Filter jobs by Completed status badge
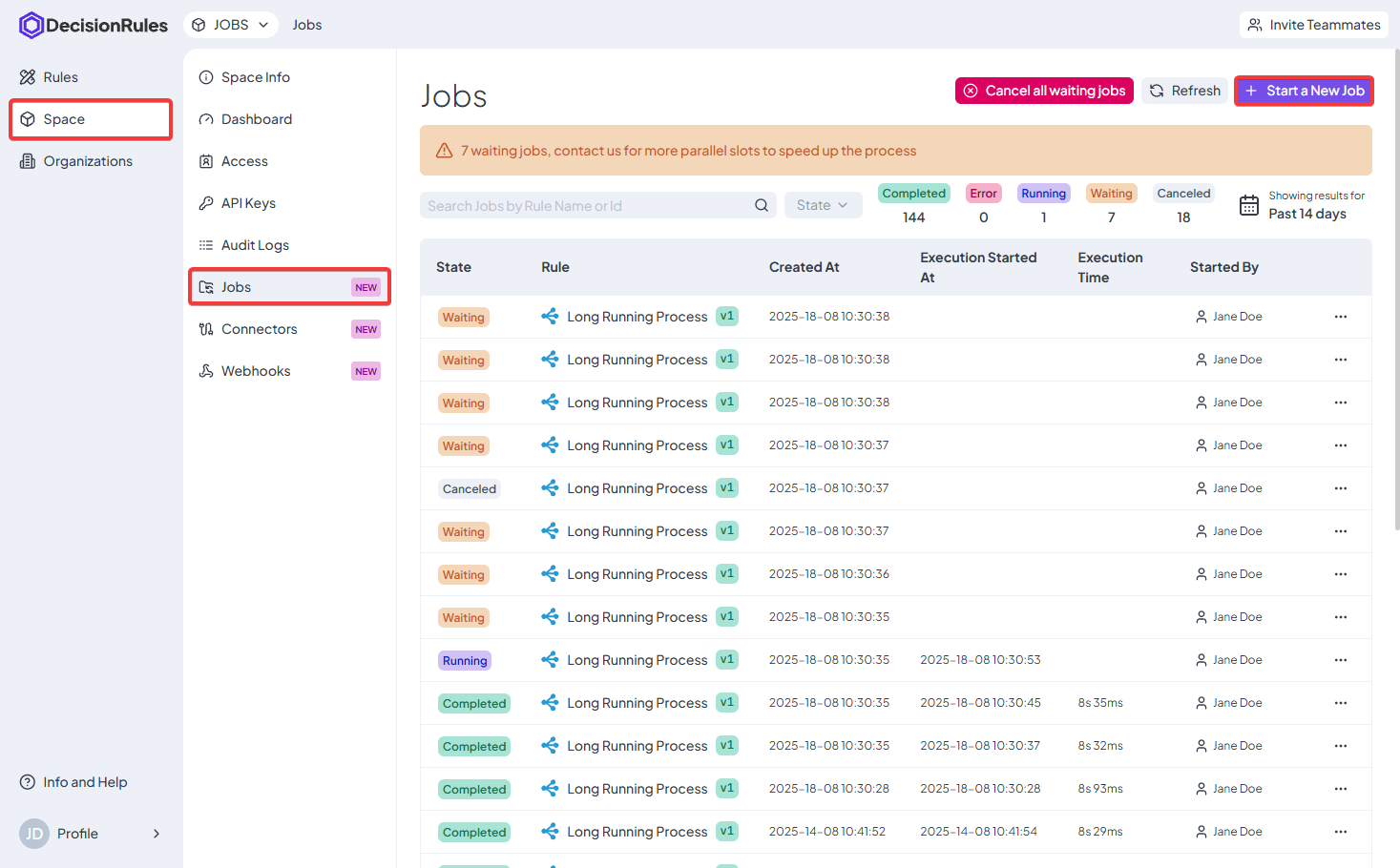The image size is (1400, 868). pyautogui.click(x=913, y=194)
